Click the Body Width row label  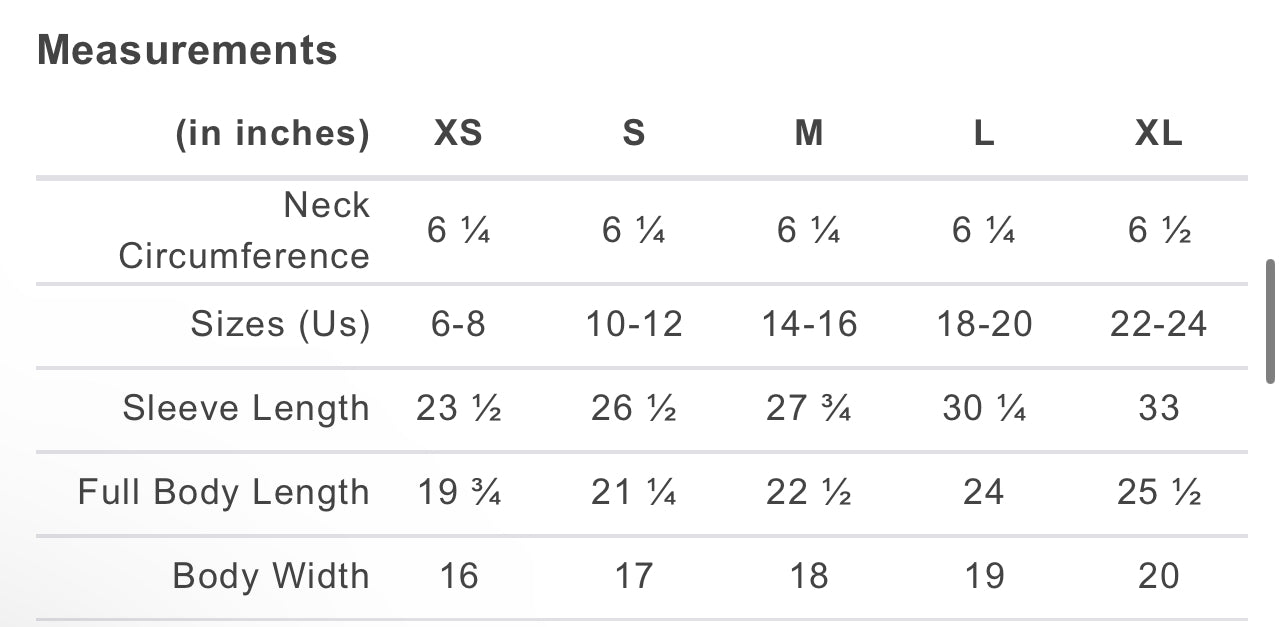pos(271,576)
